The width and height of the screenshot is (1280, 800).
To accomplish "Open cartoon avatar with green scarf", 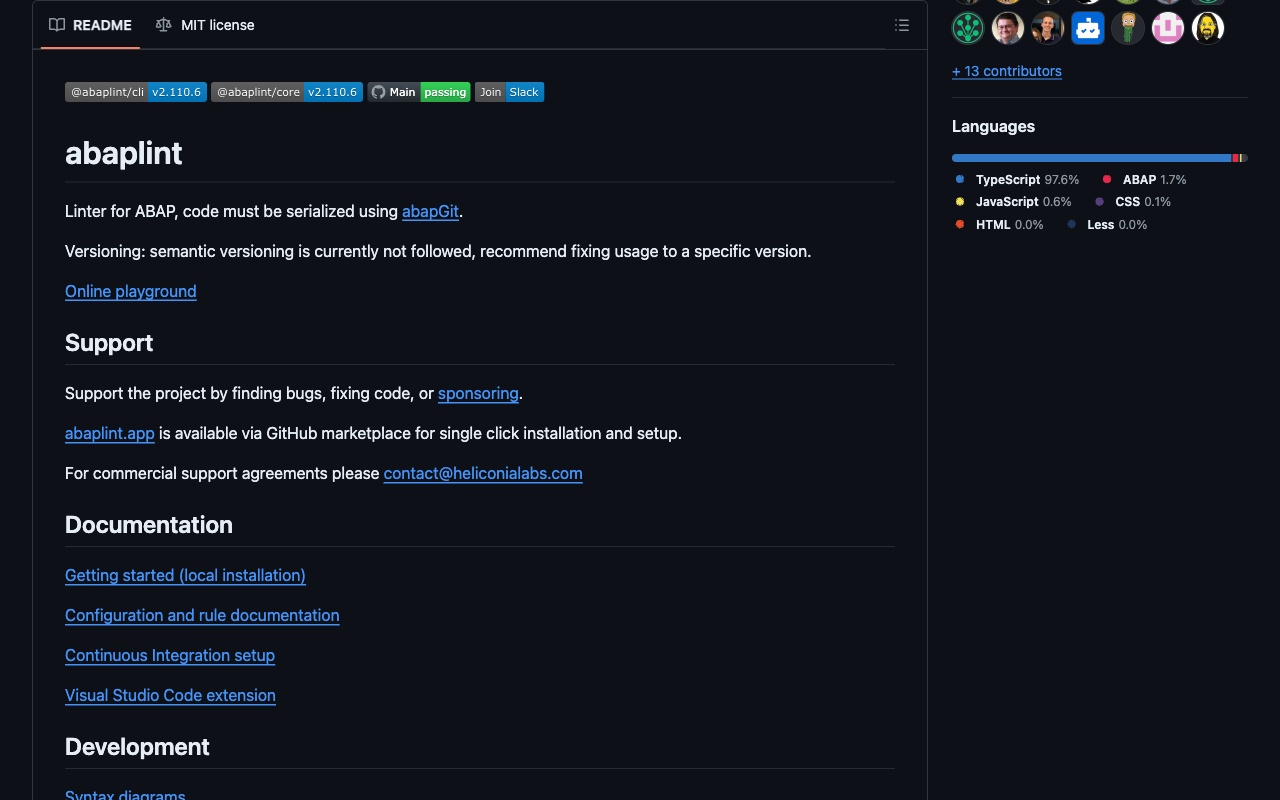I will (1128, 28).
